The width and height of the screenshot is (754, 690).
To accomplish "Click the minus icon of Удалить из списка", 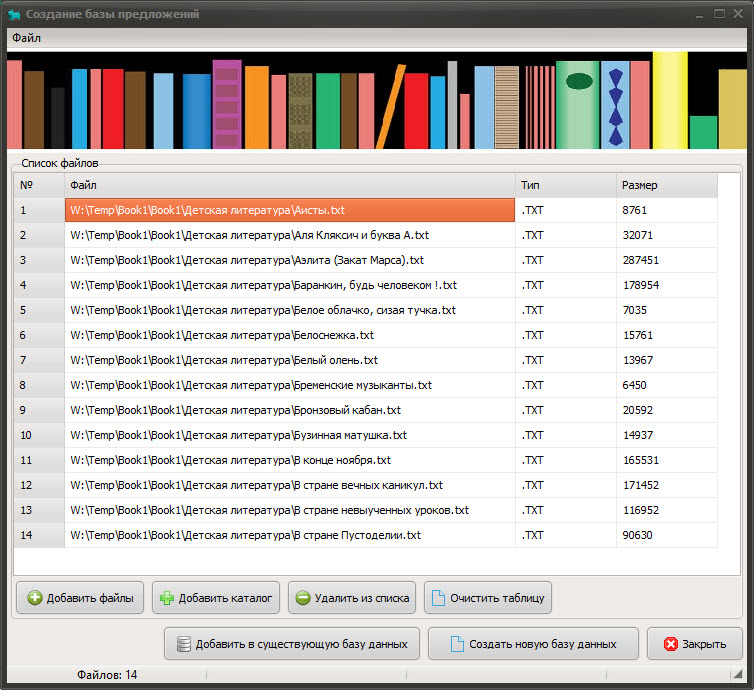I will (x=302, y=598).
